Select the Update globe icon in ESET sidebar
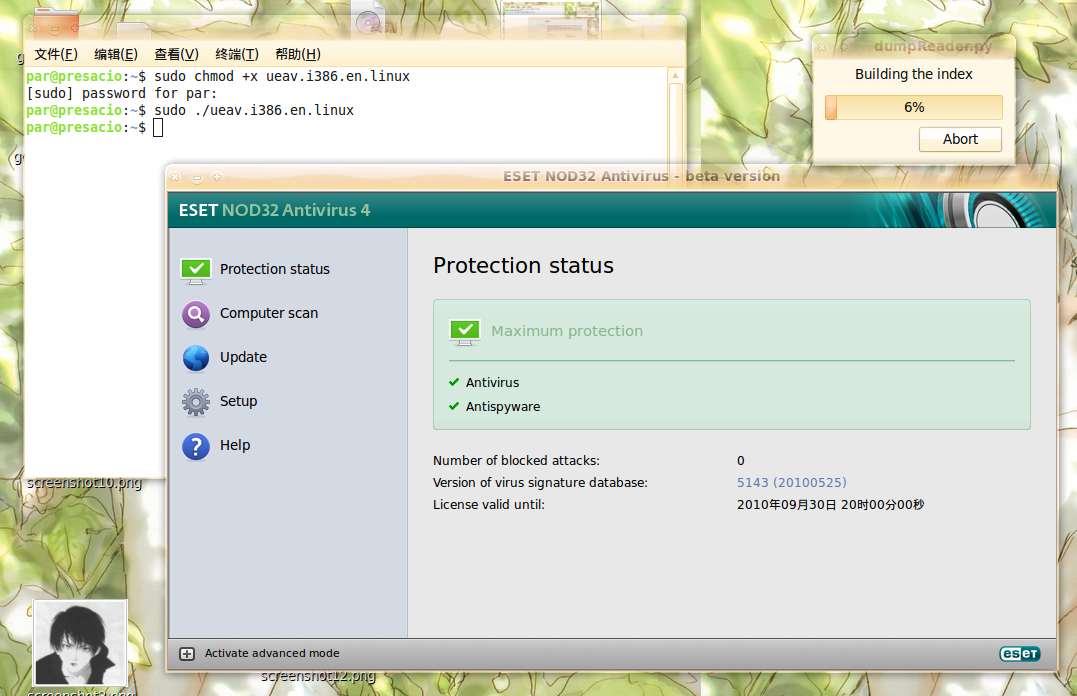The width and height of the screenshot is (1077, 696). click(196, 358)
